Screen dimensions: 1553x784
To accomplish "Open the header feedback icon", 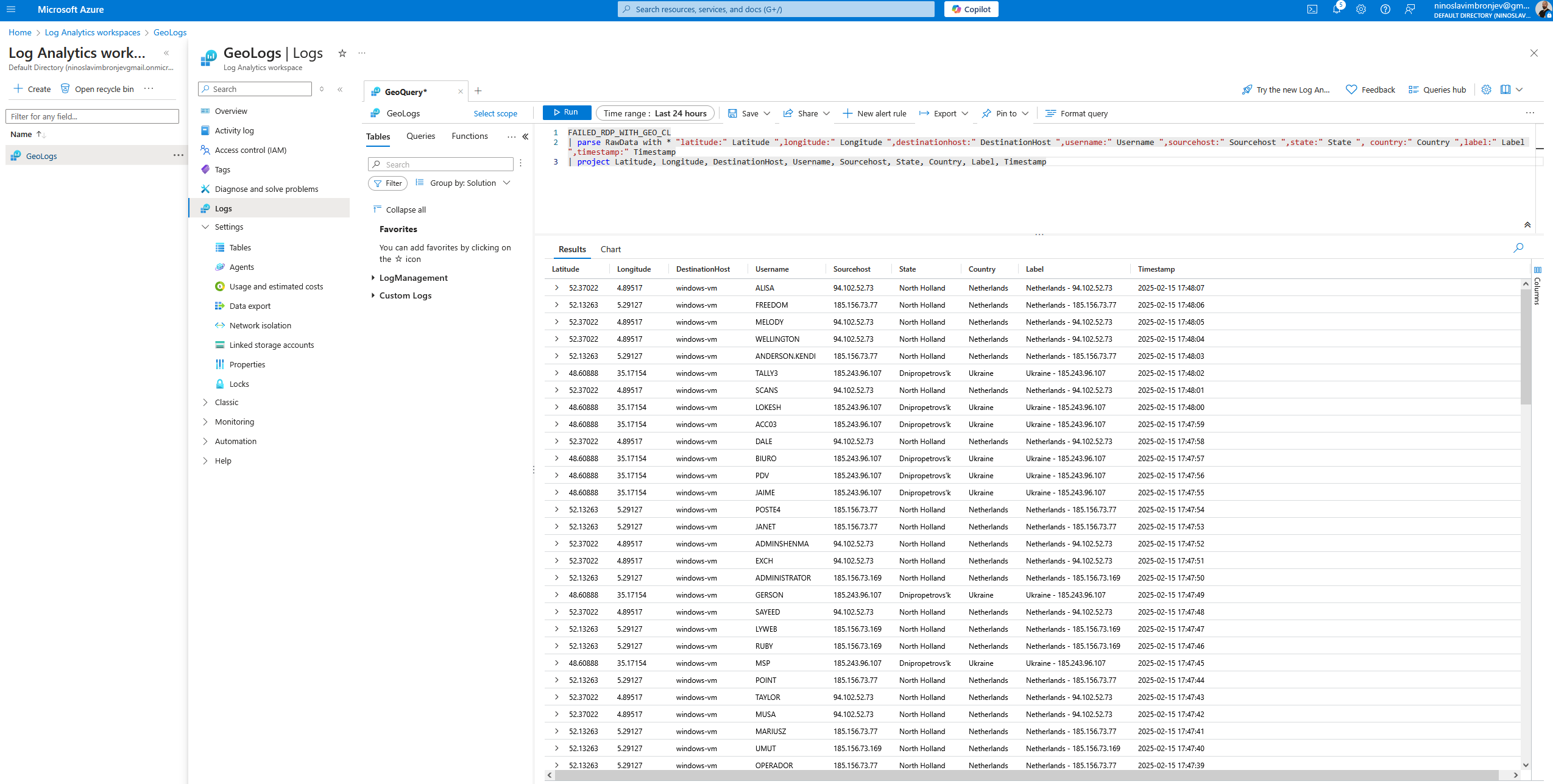I will tap(1410, 9).
